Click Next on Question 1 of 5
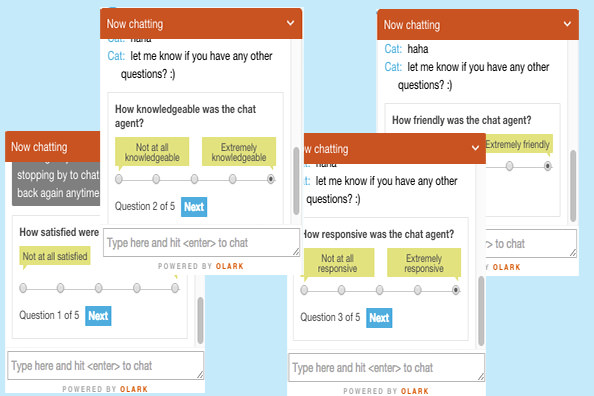Screen dimensions: 594x396 click(x=98, y=316)
